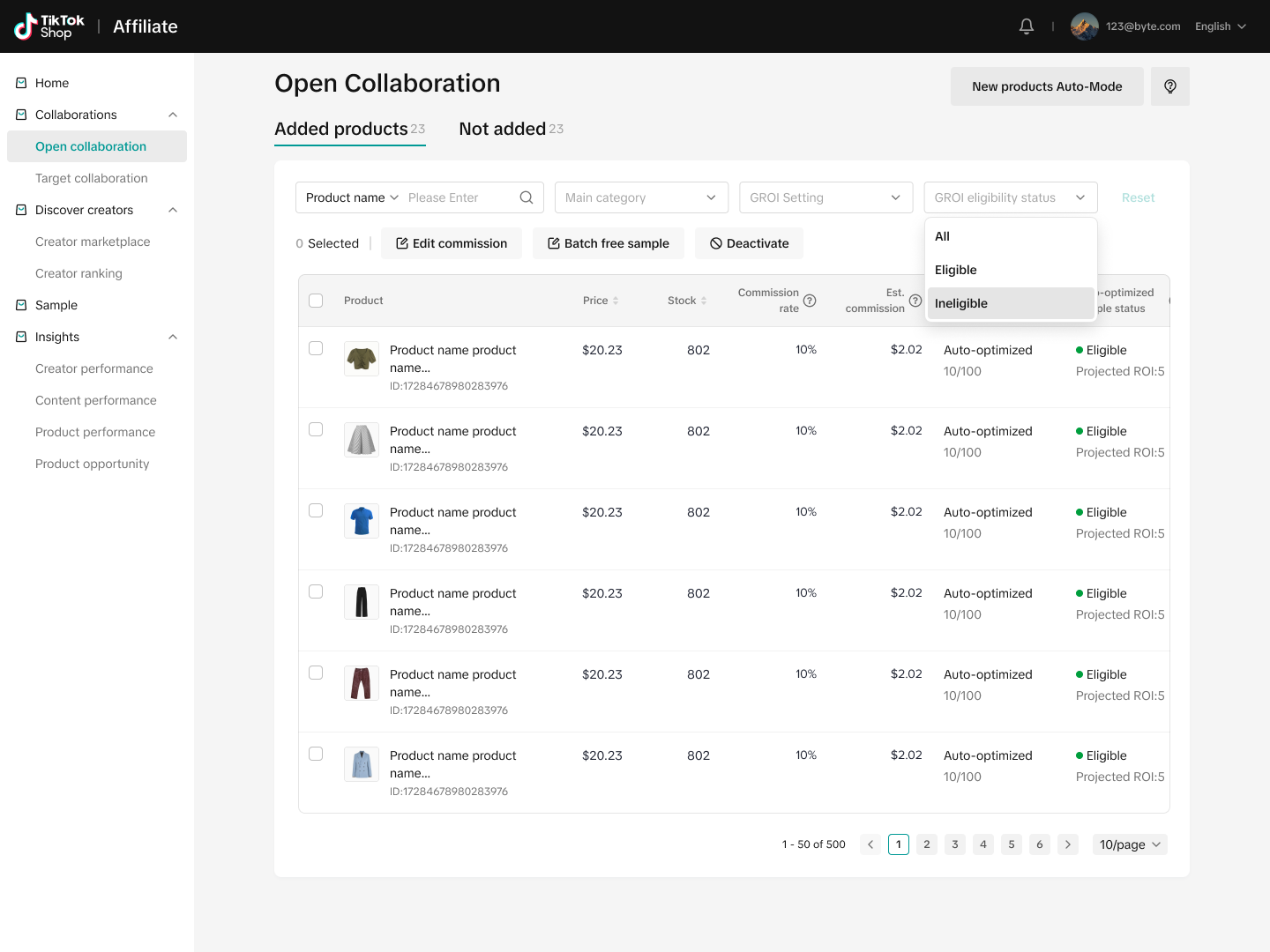Click the search magnifier icon
Screen dimensions: 1270x952
(x=527, y=197)
